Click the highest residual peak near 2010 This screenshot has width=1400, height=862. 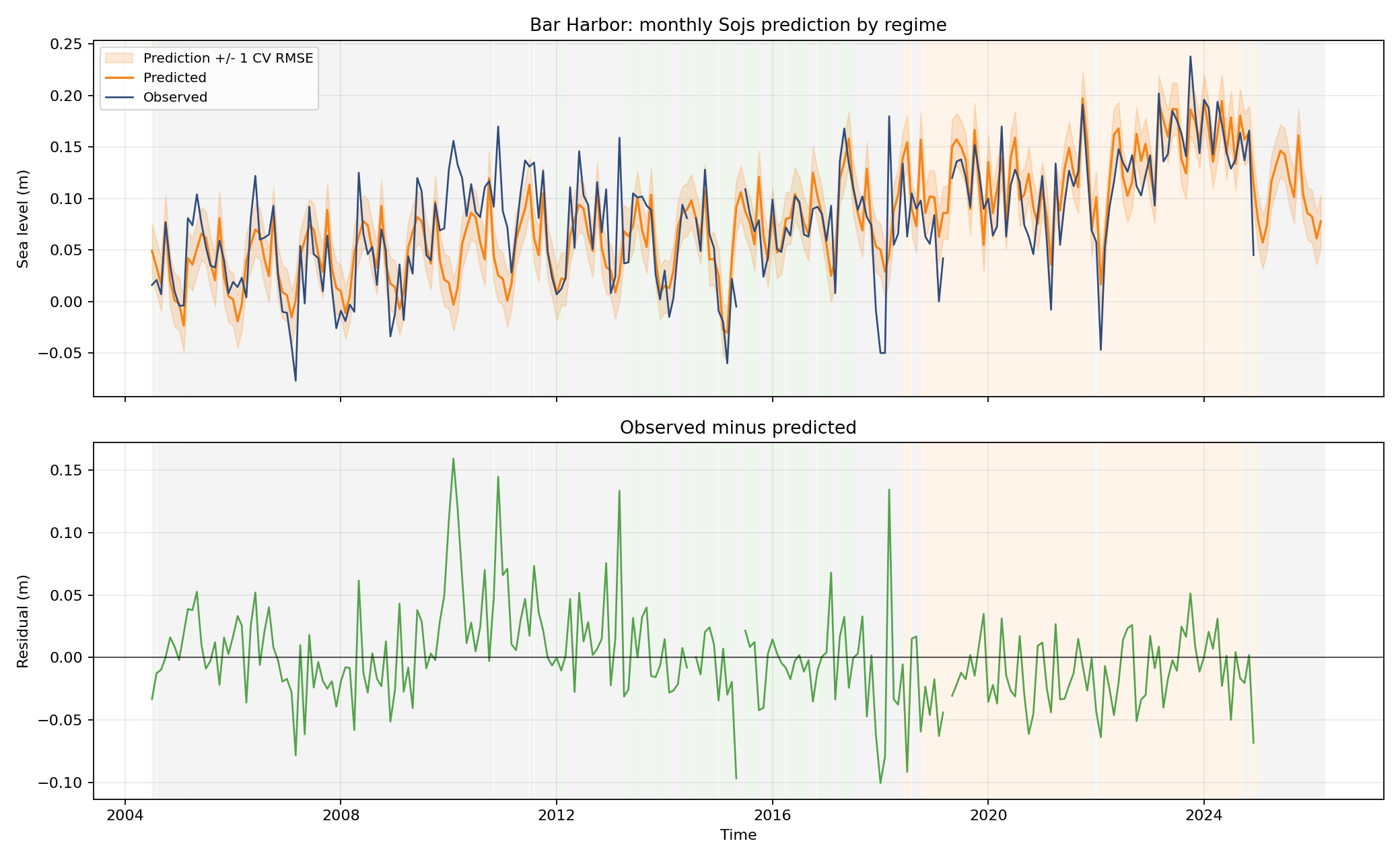[453, 459]
